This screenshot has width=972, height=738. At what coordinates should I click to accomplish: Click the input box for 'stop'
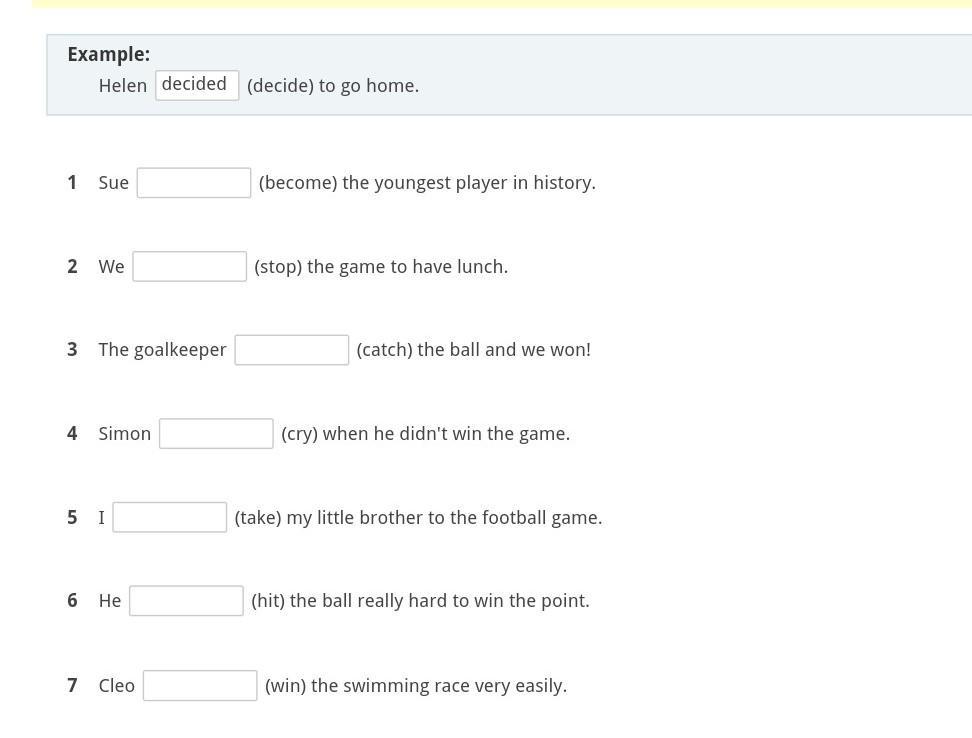click(189, 267)
